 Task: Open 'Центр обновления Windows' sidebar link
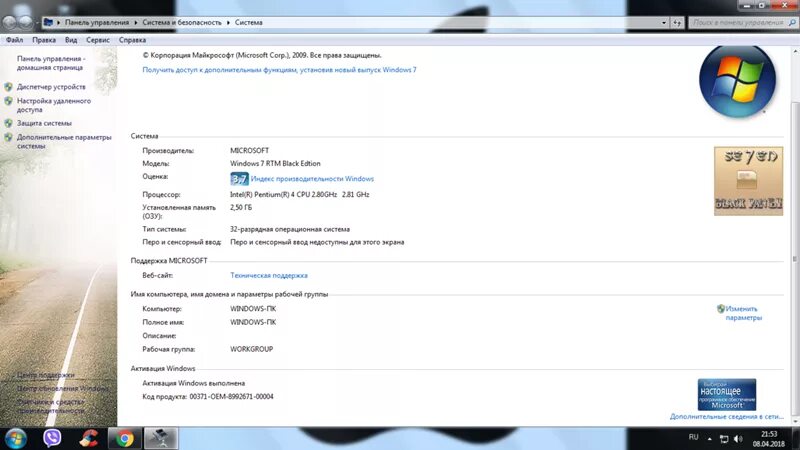click(63, 388)
